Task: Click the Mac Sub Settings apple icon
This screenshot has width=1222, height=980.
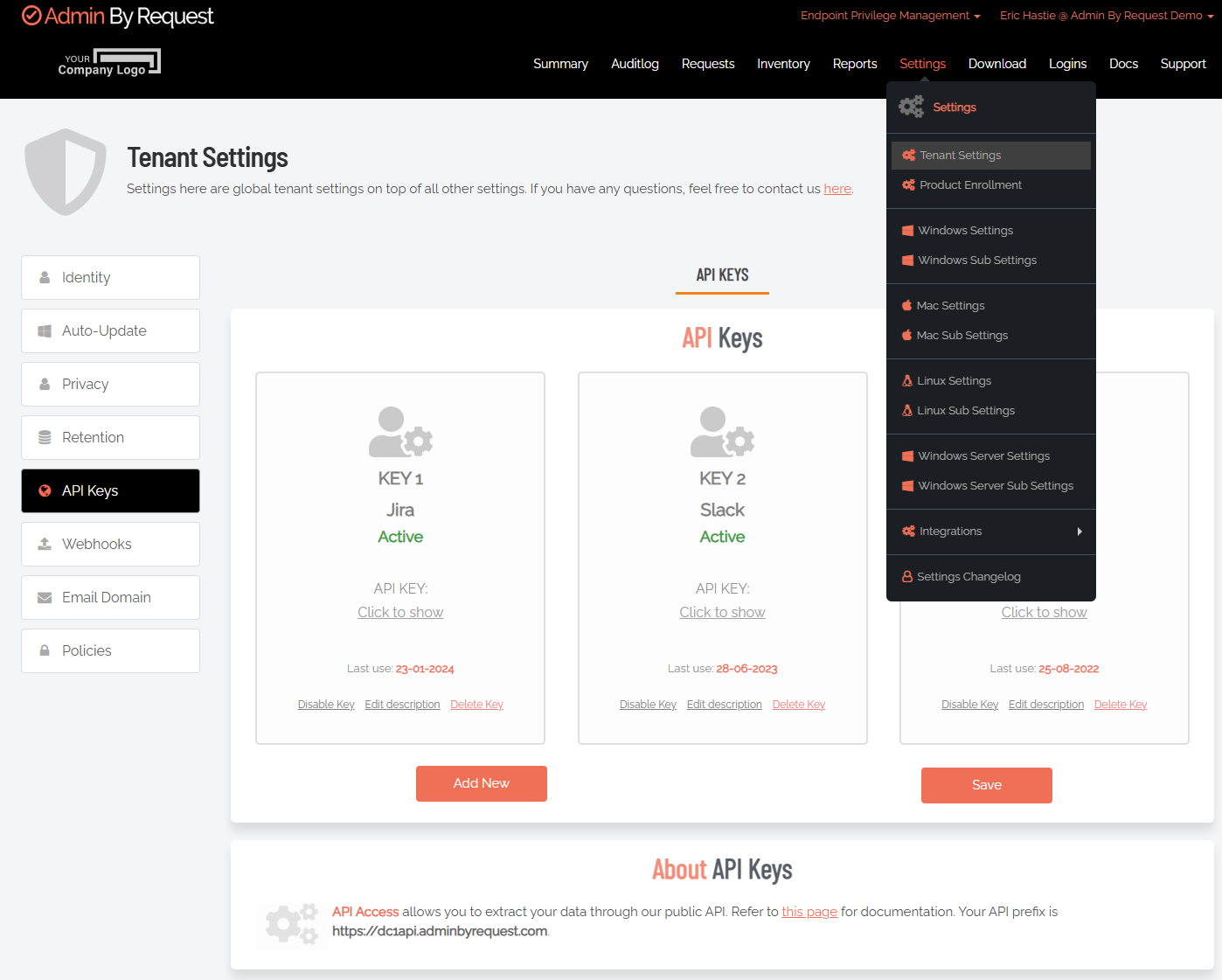Action: [907, 336]
